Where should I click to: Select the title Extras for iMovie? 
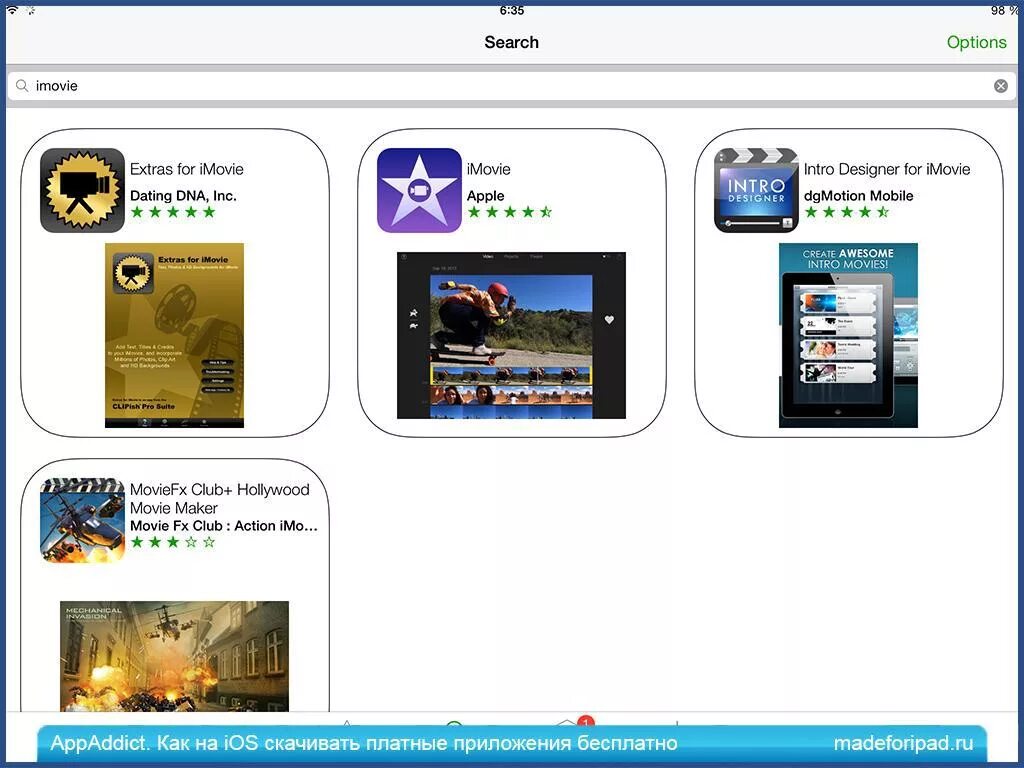(187, 169)
